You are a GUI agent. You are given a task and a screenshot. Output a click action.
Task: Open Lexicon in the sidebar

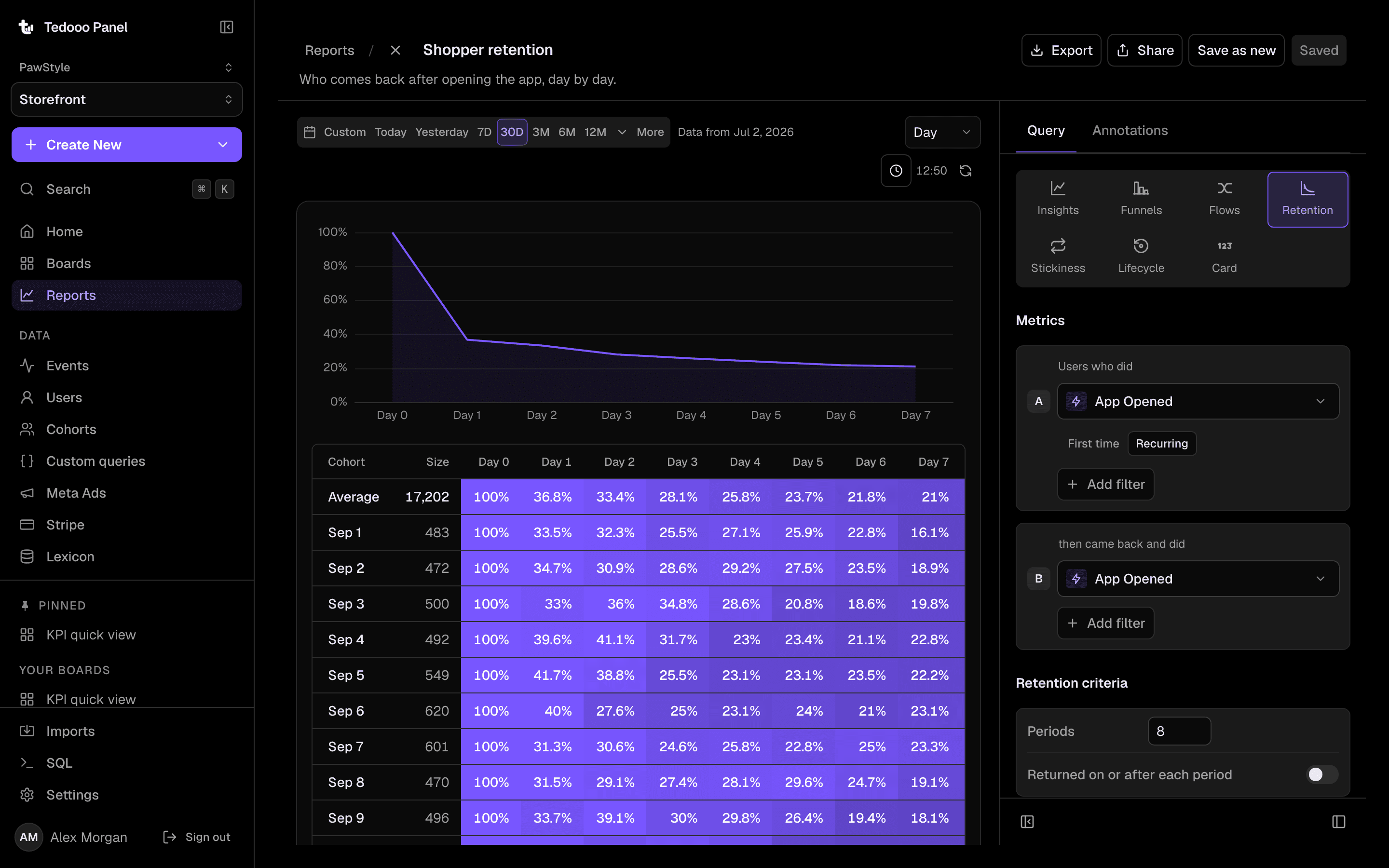(x=127, y=556)
